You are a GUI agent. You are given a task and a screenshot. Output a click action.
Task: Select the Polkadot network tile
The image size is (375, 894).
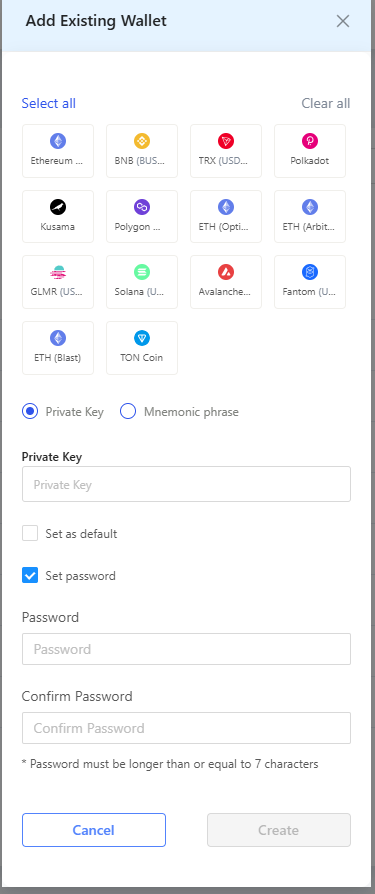310,151
